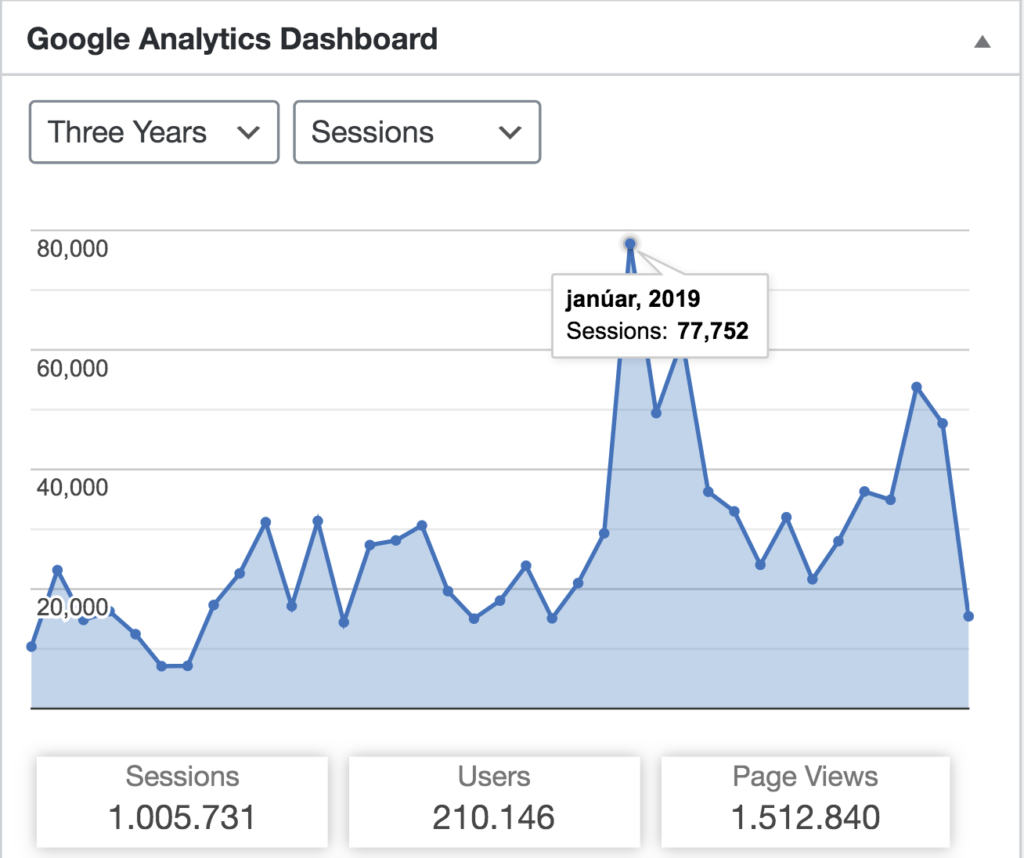Click the 20,000 axis label

point(72,607)
